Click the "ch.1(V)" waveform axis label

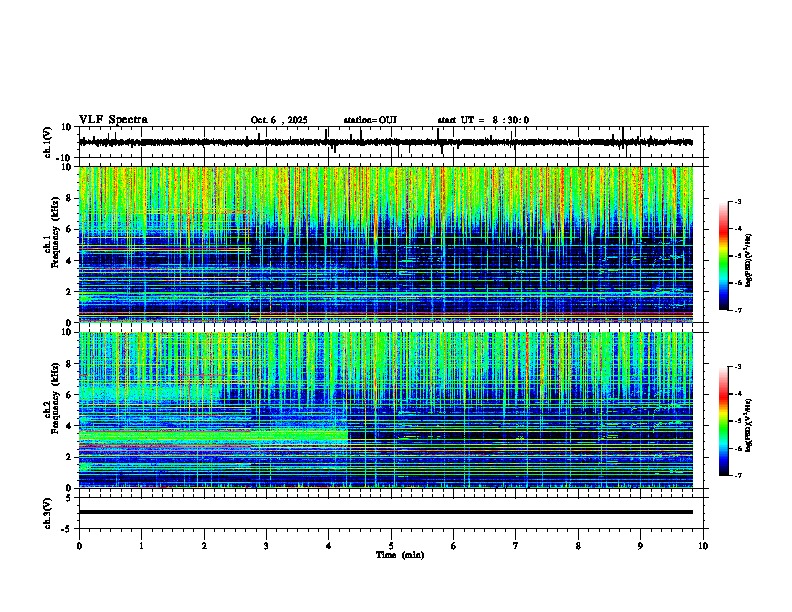(x=48, y=142)
